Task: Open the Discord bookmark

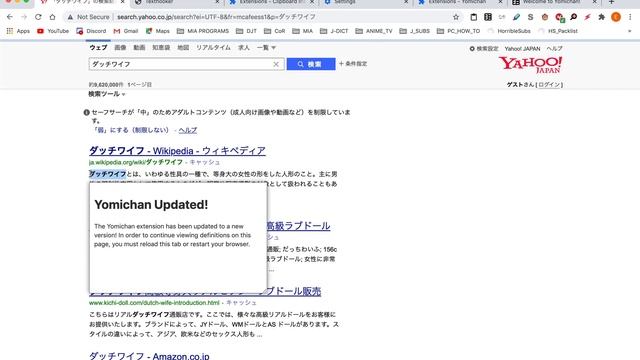Action: [91, 31]
